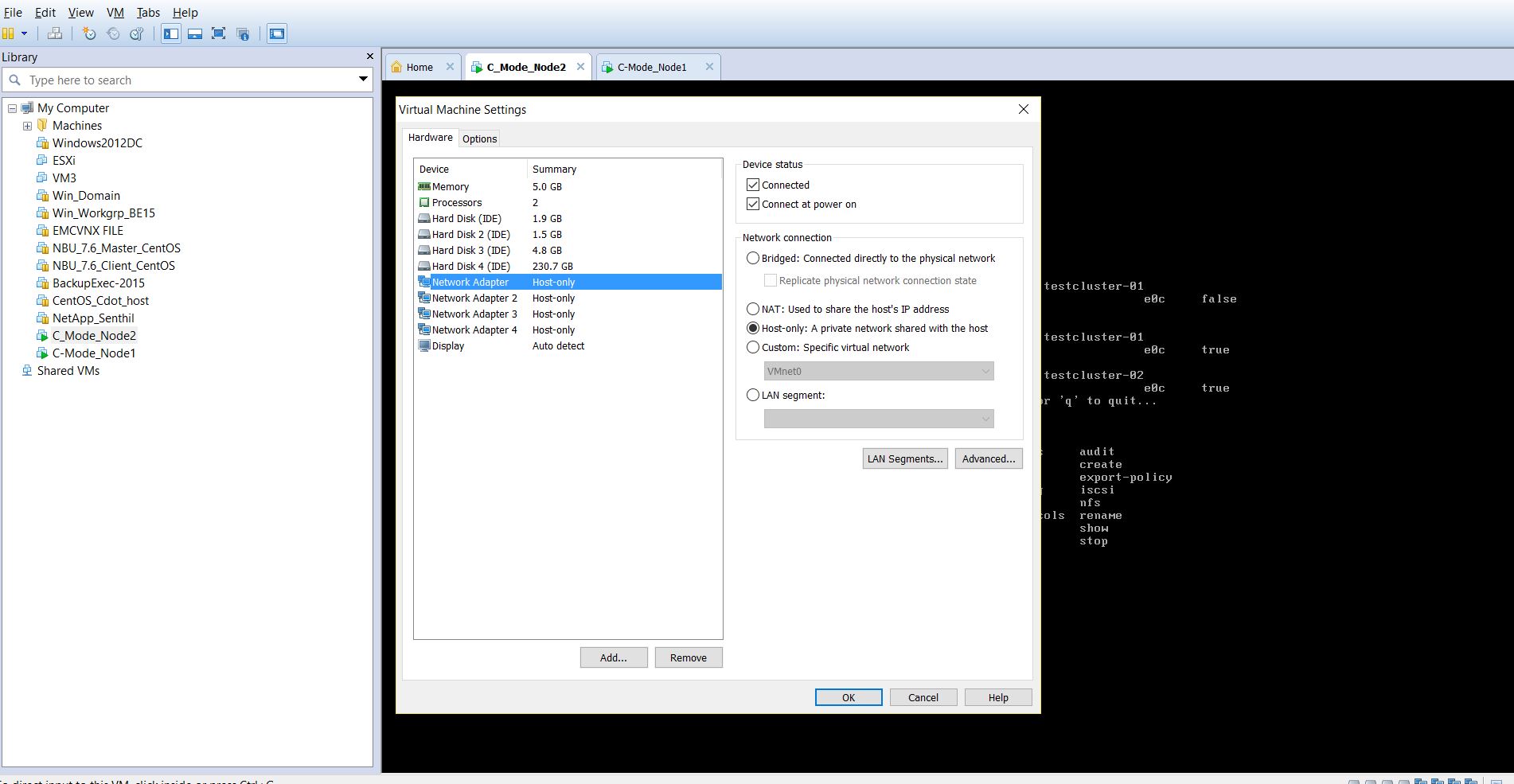
Task: Switch to the Options tab
Action: point(479,138)
